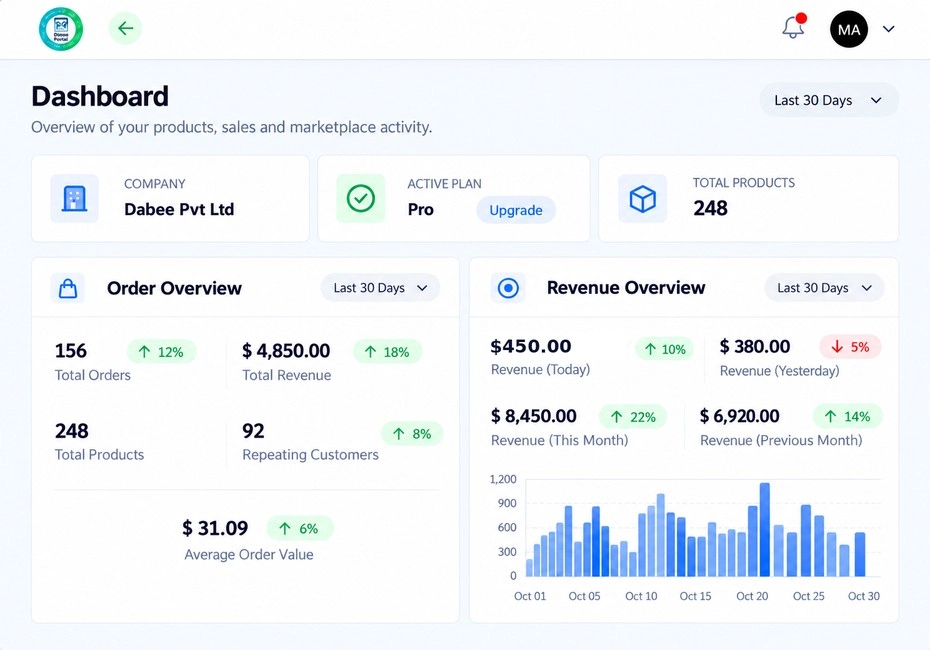The width and height of the screenshot is (930, 650).
Task: Click the portal logo icon
Action: 61,28
